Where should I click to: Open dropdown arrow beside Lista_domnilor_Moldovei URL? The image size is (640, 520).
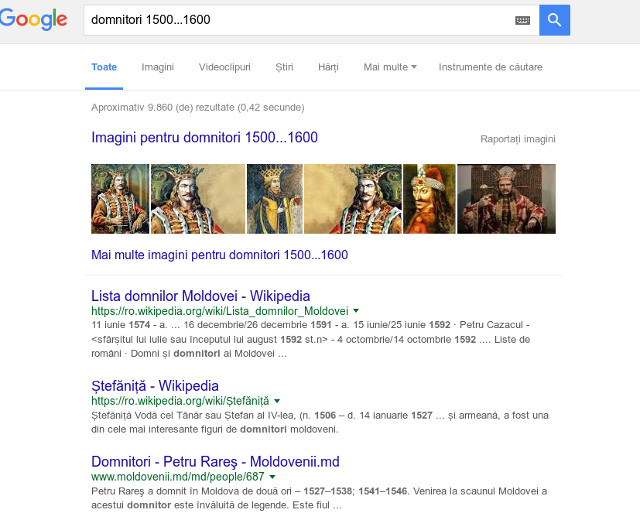pyautogui.click(x=356, y=312)
